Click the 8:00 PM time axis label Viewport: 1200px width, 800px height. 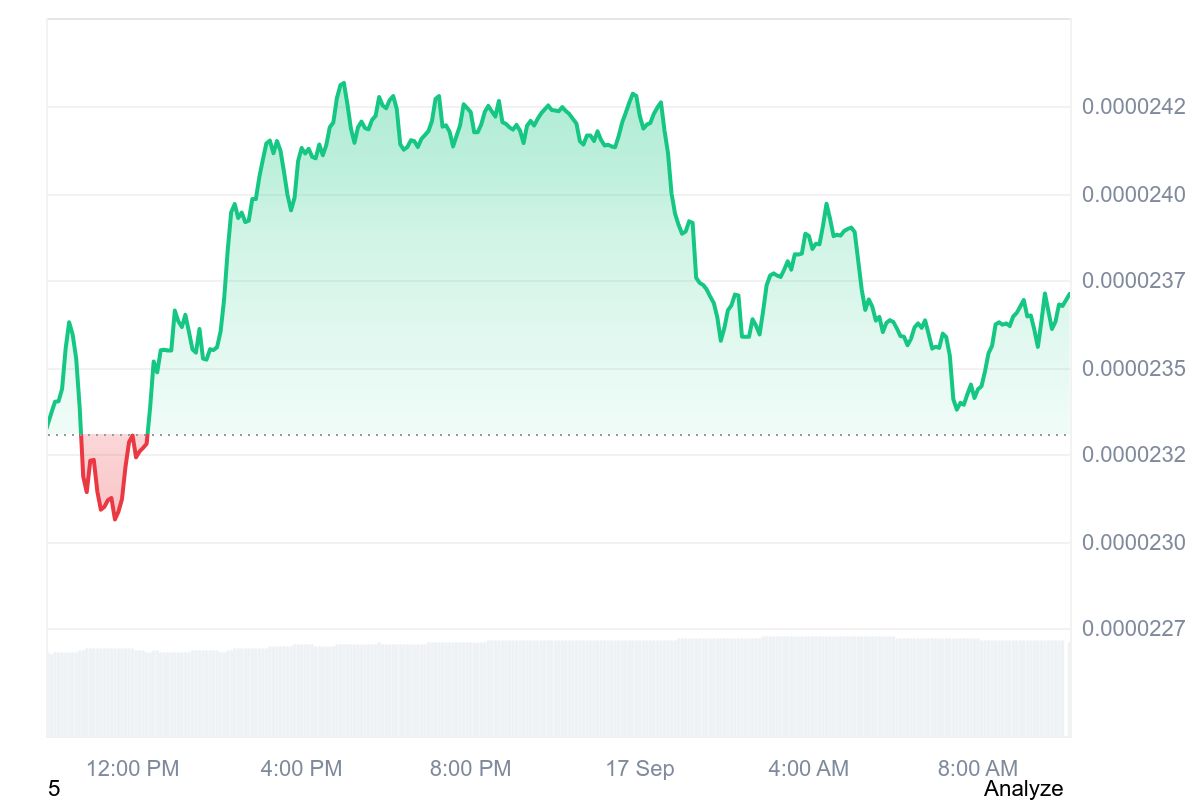coord(470,768)
